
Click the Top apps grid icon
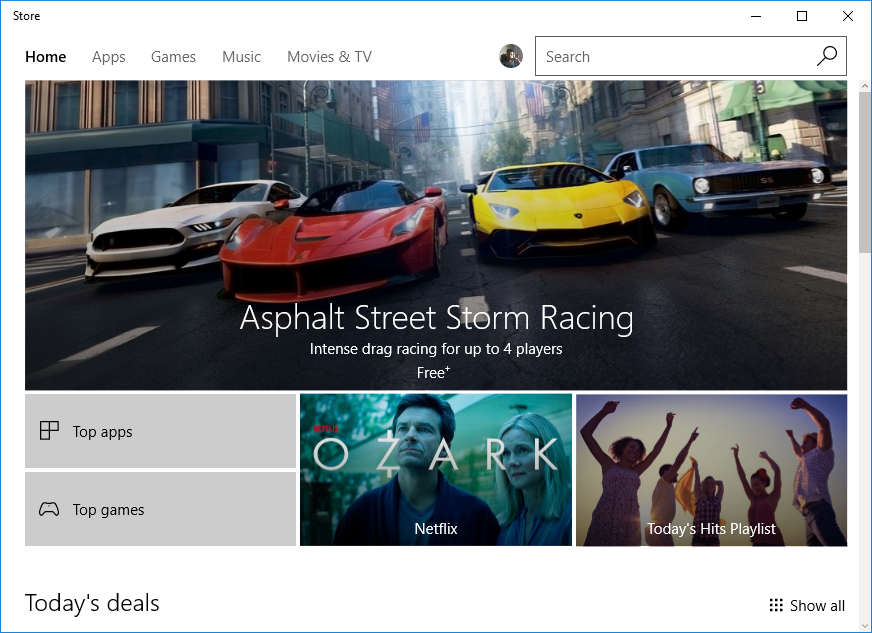[x=49, y=431]
